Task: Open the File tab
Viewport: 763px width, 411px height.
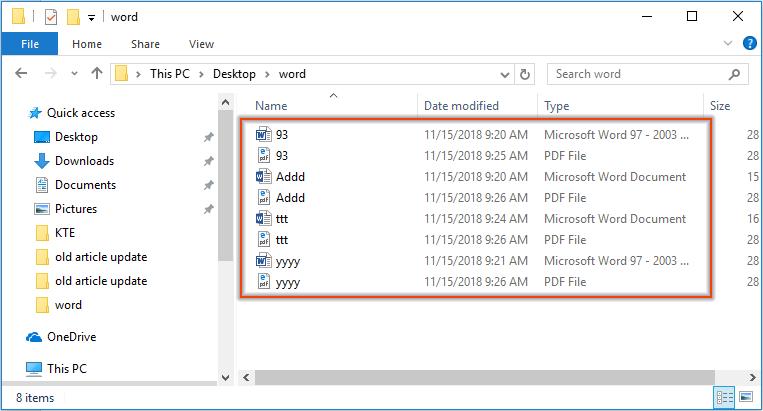Action: 30,44
